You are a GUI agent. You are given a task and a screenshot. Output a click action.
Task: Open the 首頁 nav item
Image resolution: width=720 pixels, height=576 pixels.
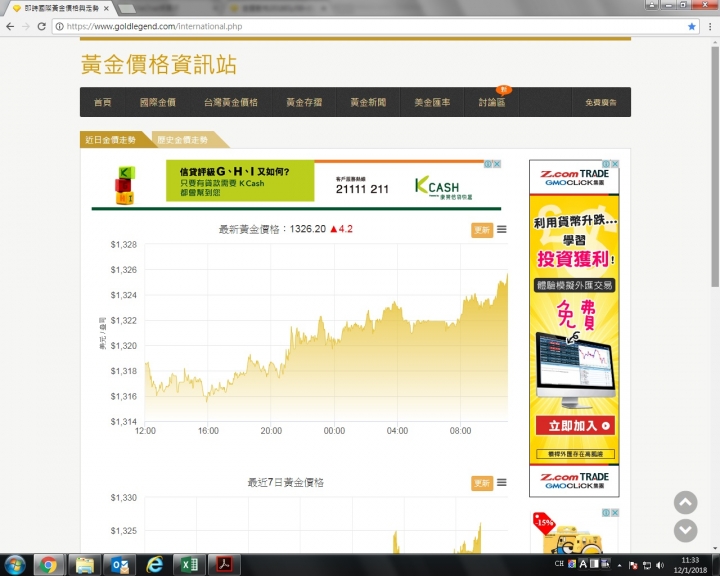[x=102, y=102]
